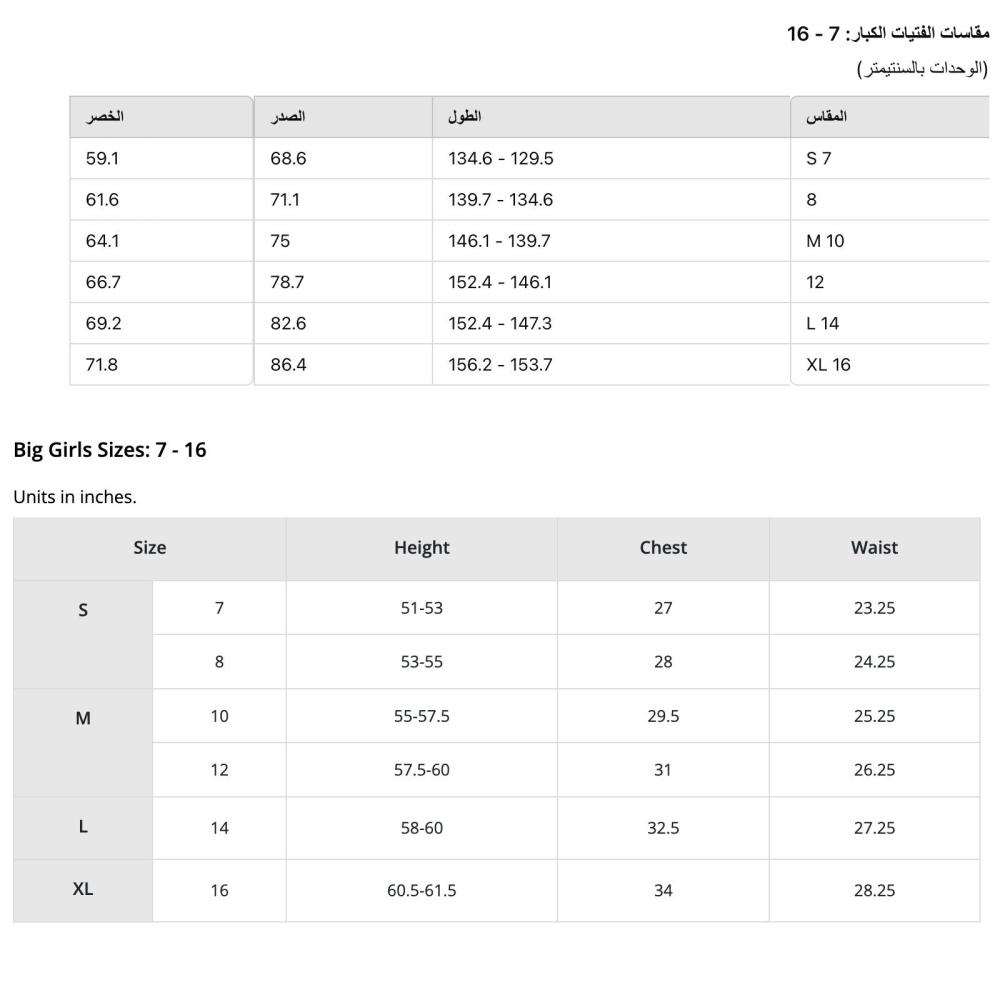This screenshot has width=1000, height=1000.
Task: Click the Waist column header
Action: 874,548
